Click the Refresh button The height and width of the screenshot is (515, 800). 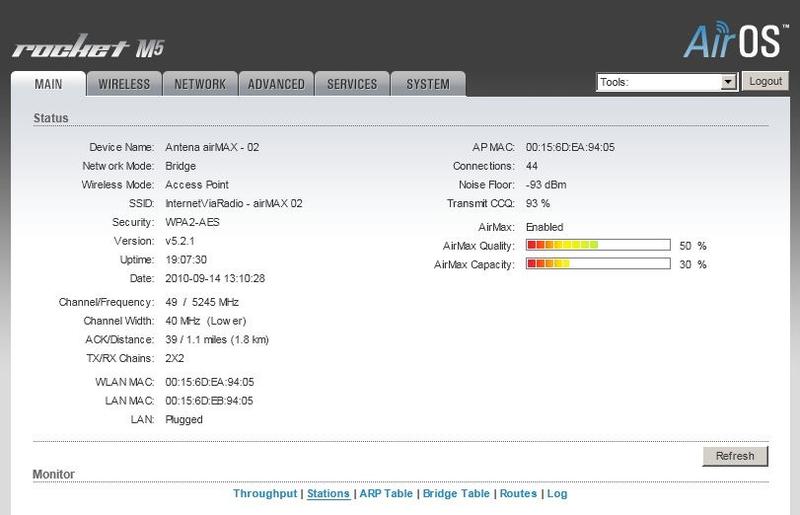pyautogui.click(x=735, y=456)
